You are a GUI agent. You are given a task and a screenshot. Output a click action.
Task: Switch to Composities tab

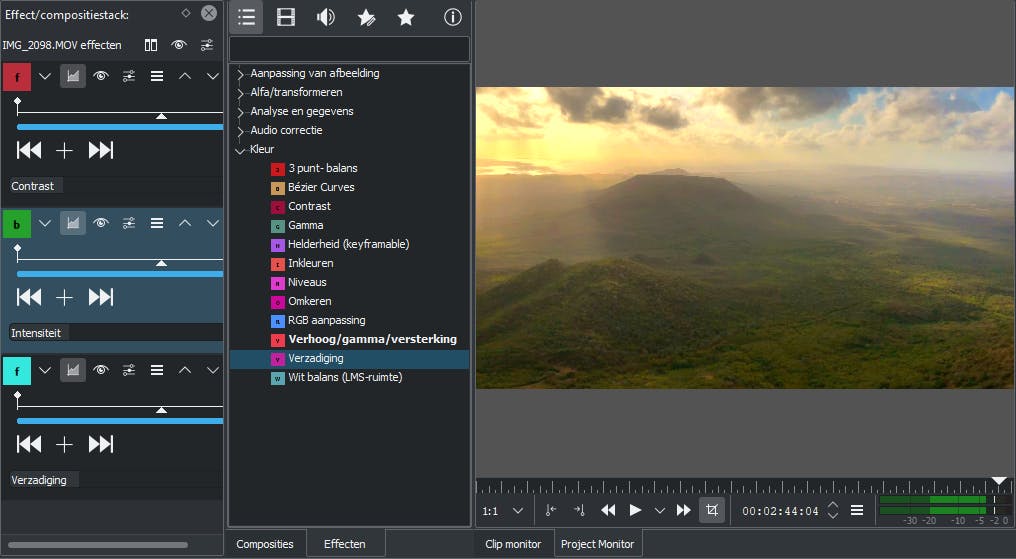coord(265,544)
